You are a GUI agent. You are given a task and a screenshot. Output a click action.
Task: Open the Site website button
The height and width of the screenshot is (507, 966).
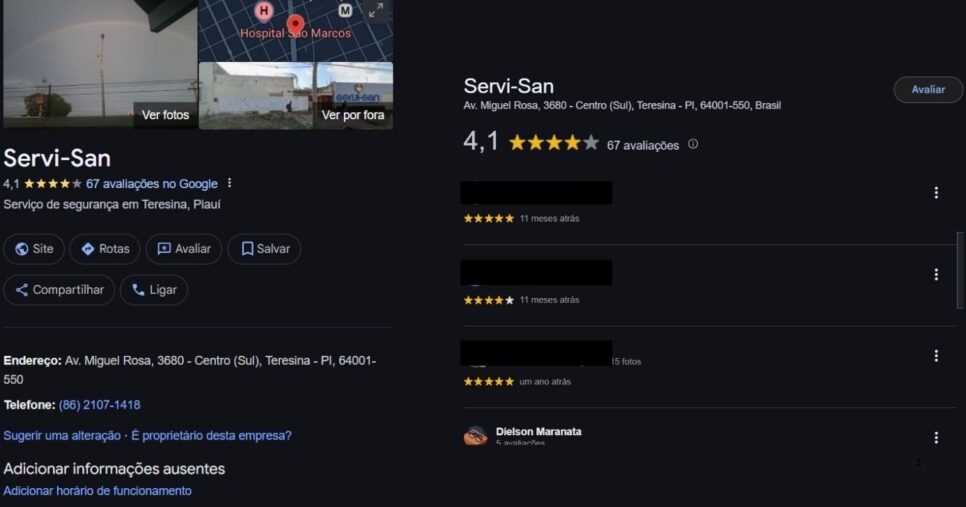34,249
